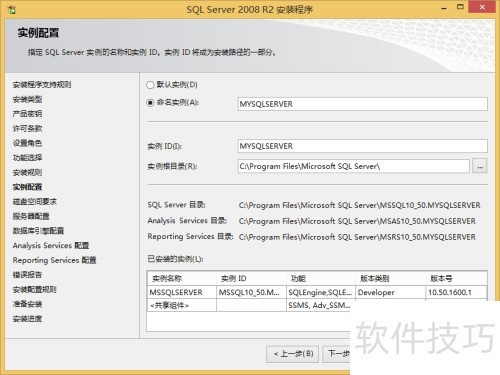The width and height of the screenshot is (500, 375).
Task: Select 数据库引擎配置 step in sidebar
Action: point(38,231)
